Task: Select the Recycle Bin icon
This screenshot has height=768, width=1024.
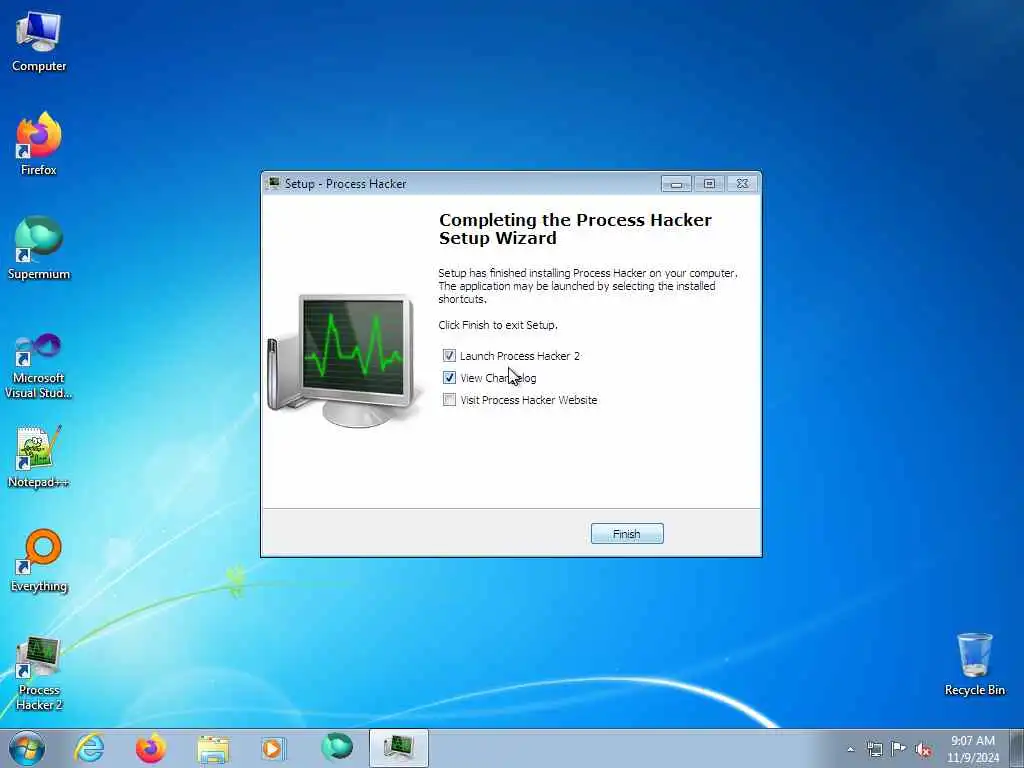Action: click(974, 664)
